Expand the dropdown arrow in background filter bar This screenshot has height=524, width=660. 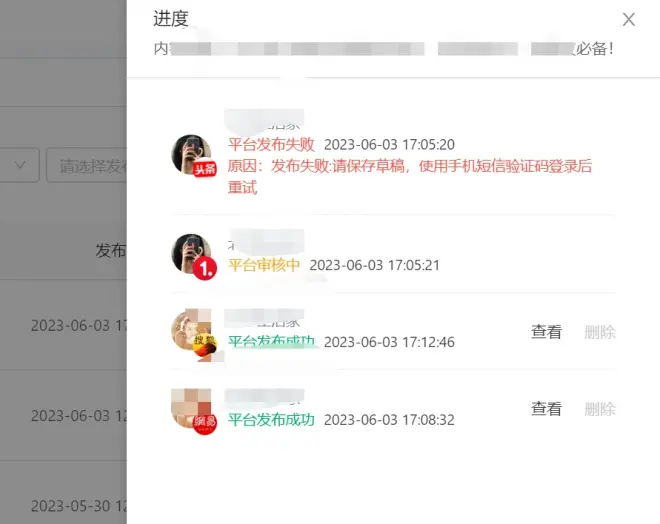tap(20, 165)
